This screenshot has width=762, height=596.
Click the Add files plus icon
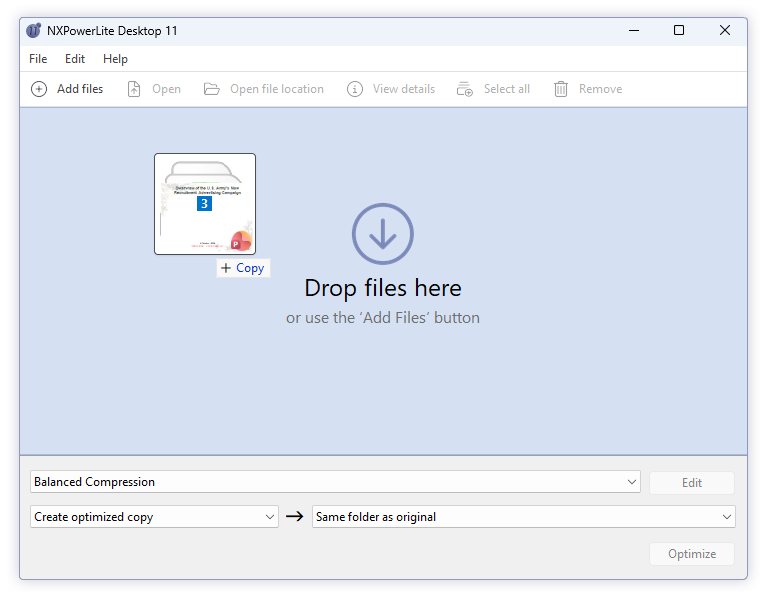(39, 89)
